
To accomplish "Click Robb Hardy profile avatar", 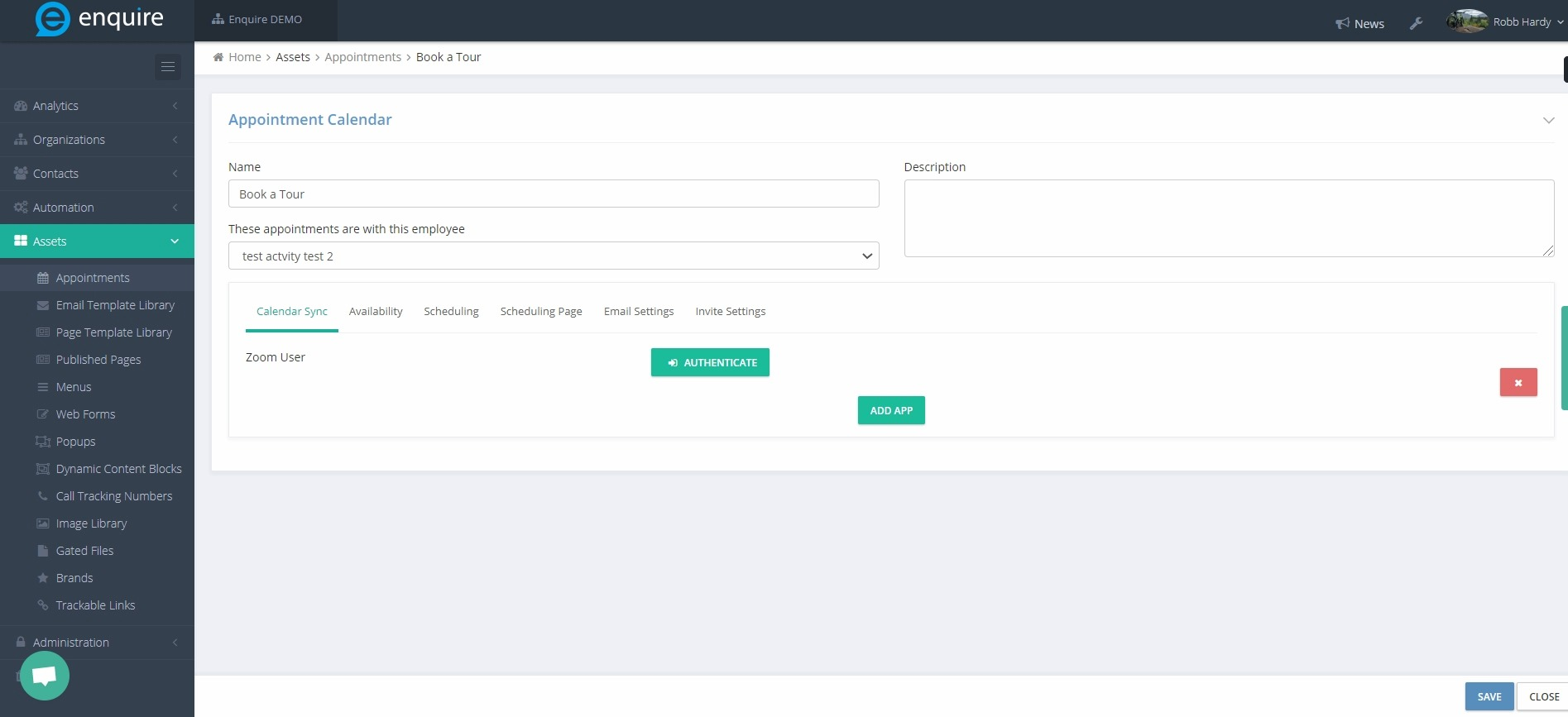I will pos(1467,22).
